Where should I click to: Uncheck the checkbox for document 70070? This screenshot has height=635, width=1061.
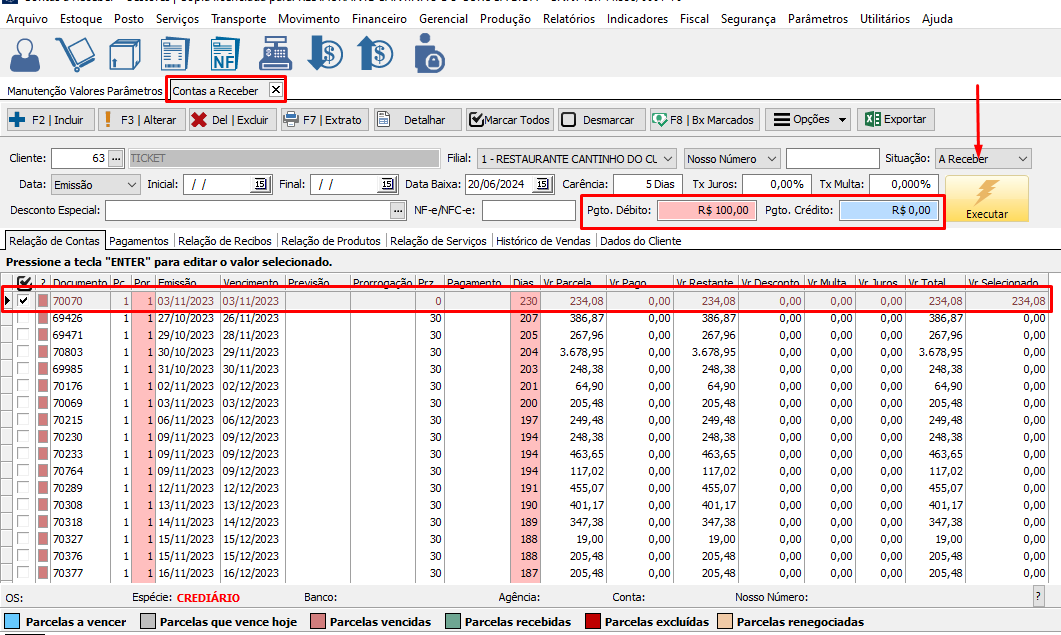(23, 301)
